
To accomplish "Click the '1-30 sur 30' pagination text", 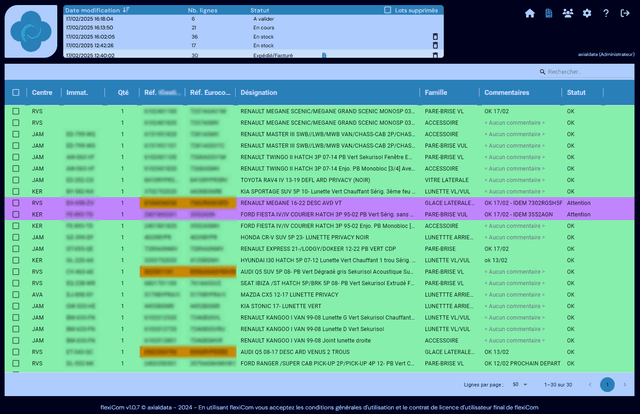I will pos(558,385).
